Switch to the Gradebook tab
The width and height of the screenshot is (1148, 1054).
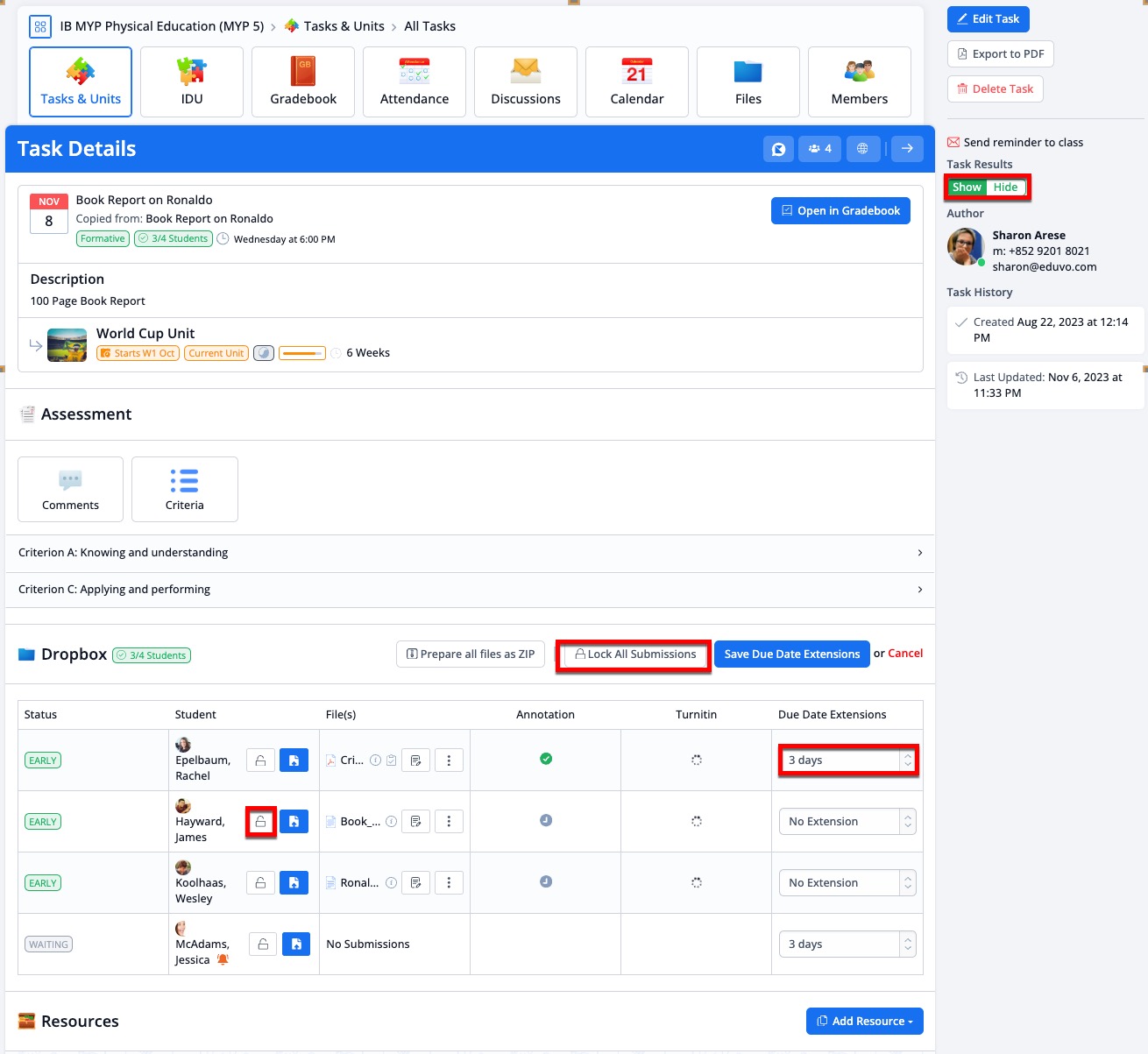tap(303, 81)
